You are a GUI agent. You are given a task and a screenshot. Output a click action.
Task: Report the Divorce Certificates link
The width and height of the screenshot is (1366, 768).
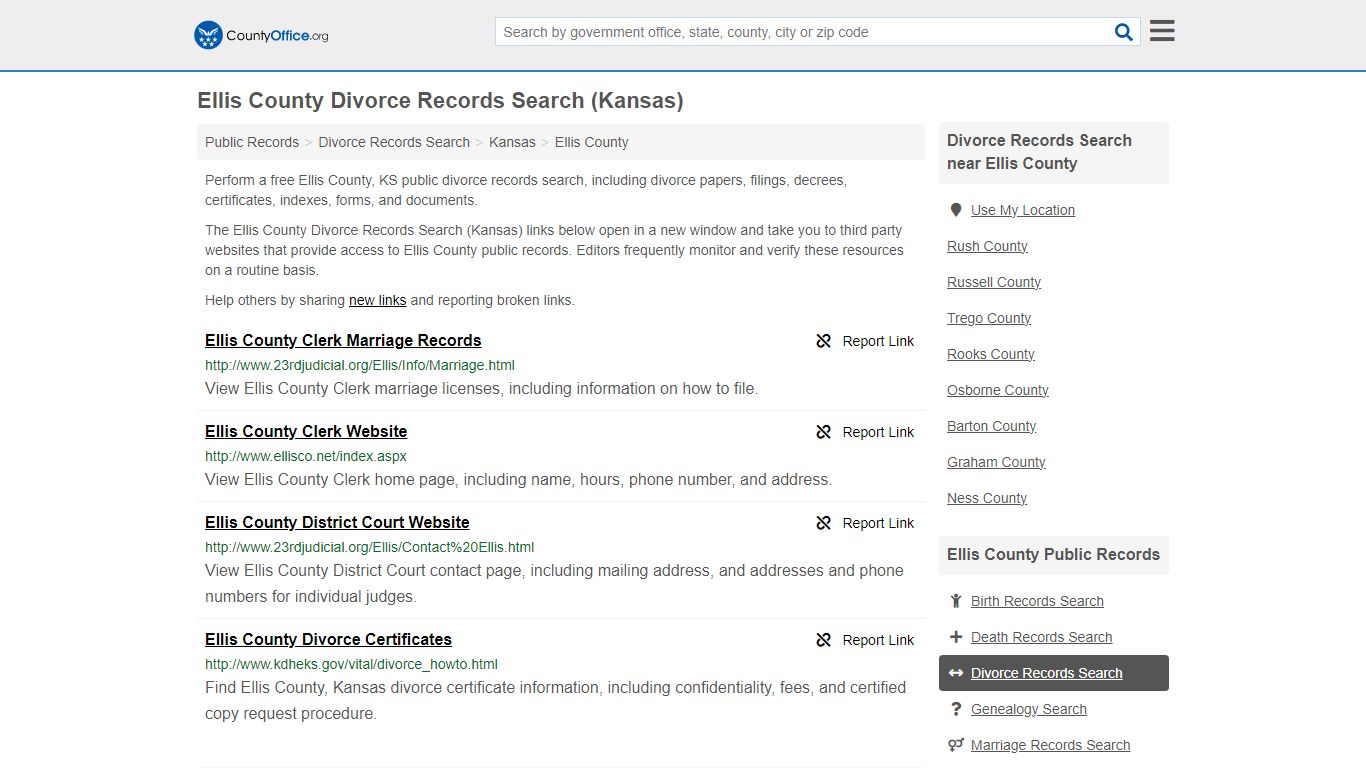[x=865, y=640]
